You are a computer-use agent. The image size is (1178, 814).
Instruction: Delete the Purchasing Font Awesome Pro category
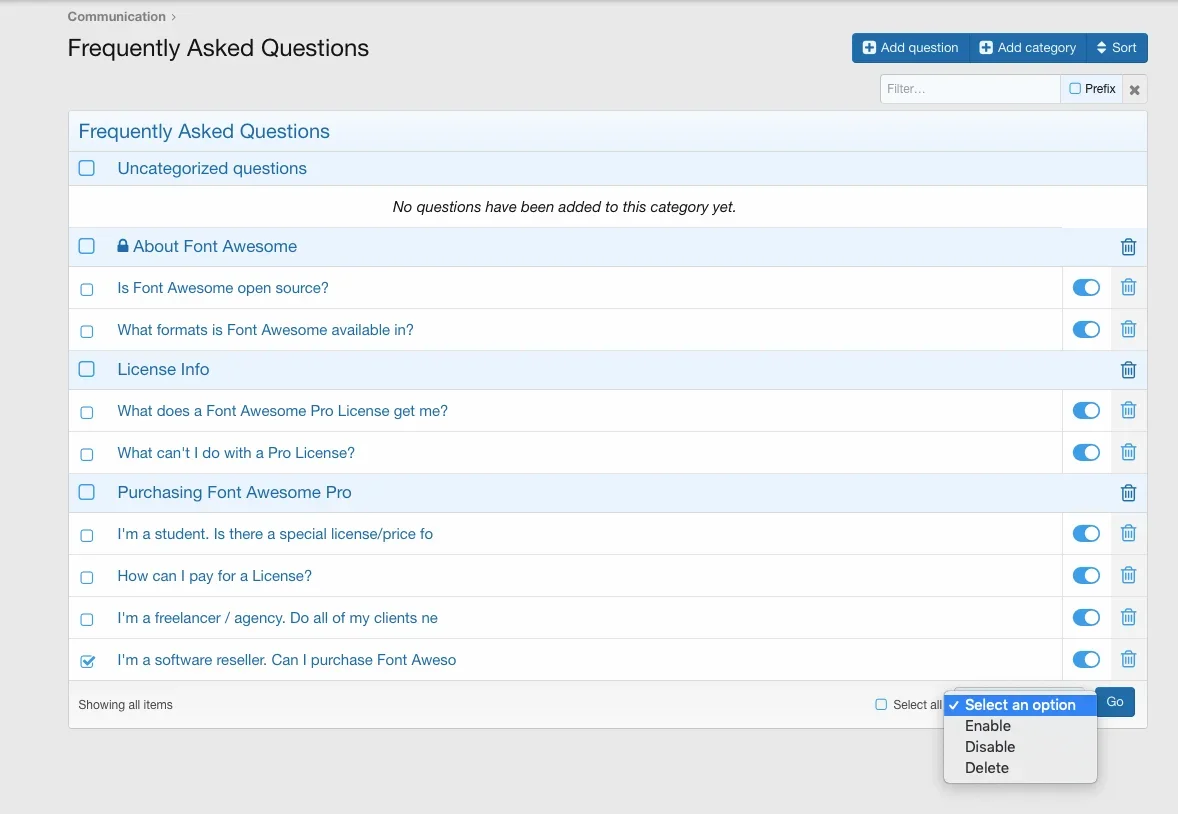coord(1128,493)
